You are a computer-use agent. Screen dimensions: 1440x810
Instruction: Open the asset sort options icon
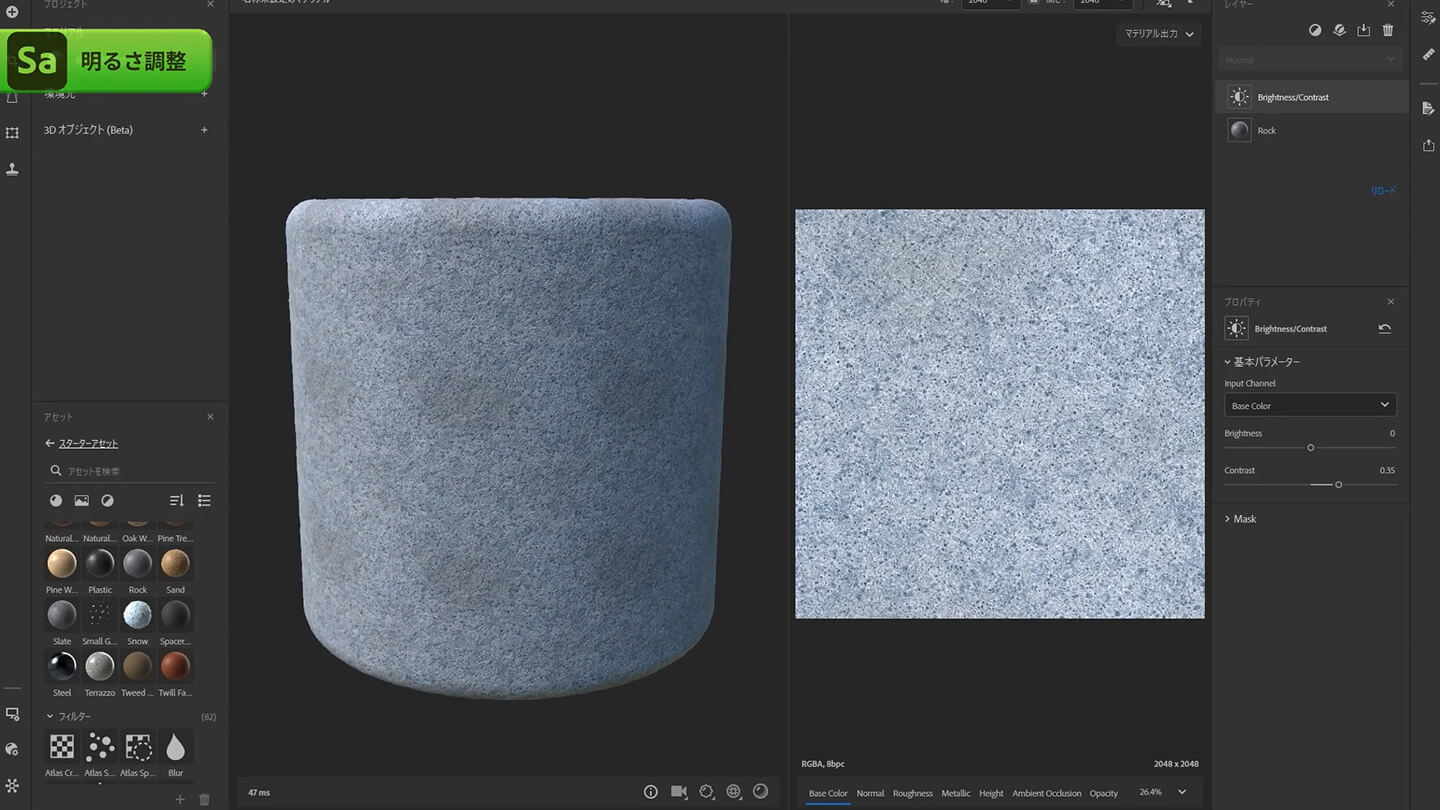point(177,500)
